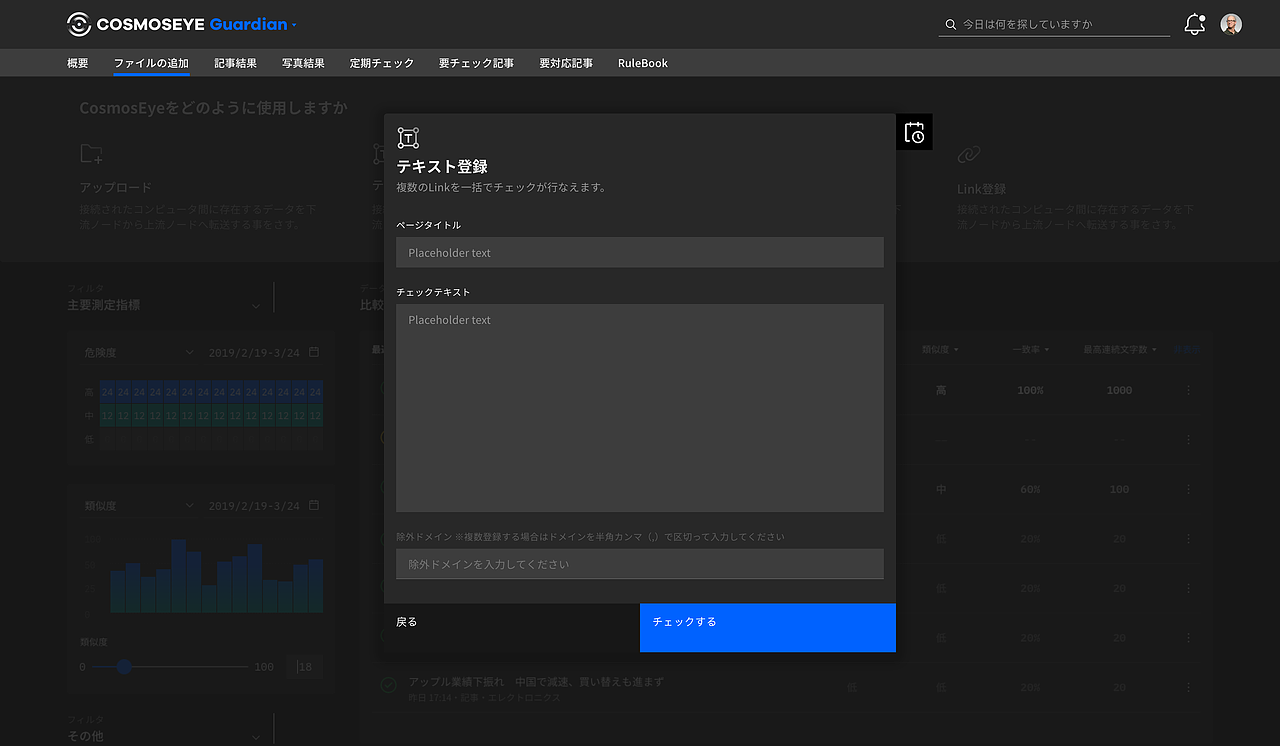Viewport: 1280px width, 746px height.
Task: Click the search magnifier icon
Action: [949, 23]
